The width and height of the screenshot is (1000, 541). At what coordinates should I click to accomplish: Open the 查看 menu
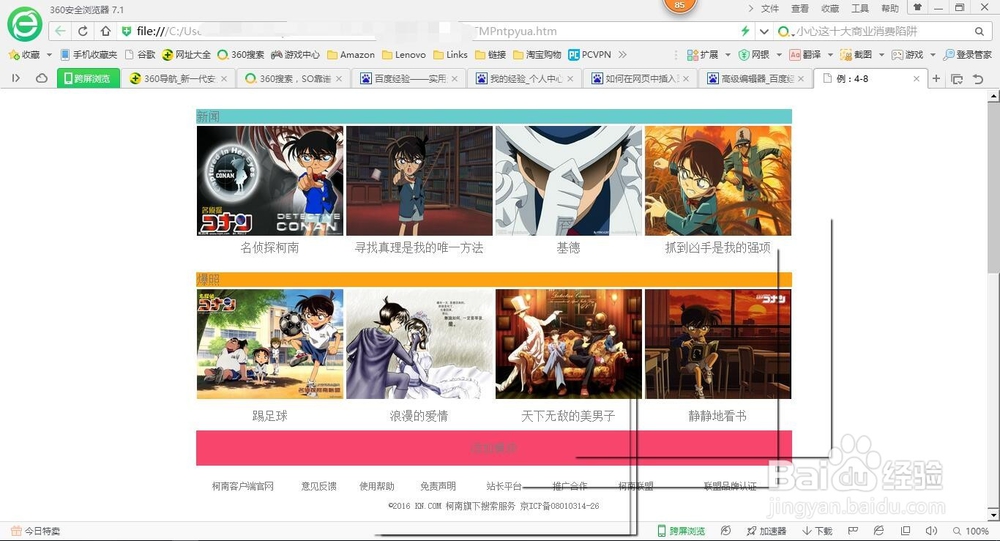[800, 8]
